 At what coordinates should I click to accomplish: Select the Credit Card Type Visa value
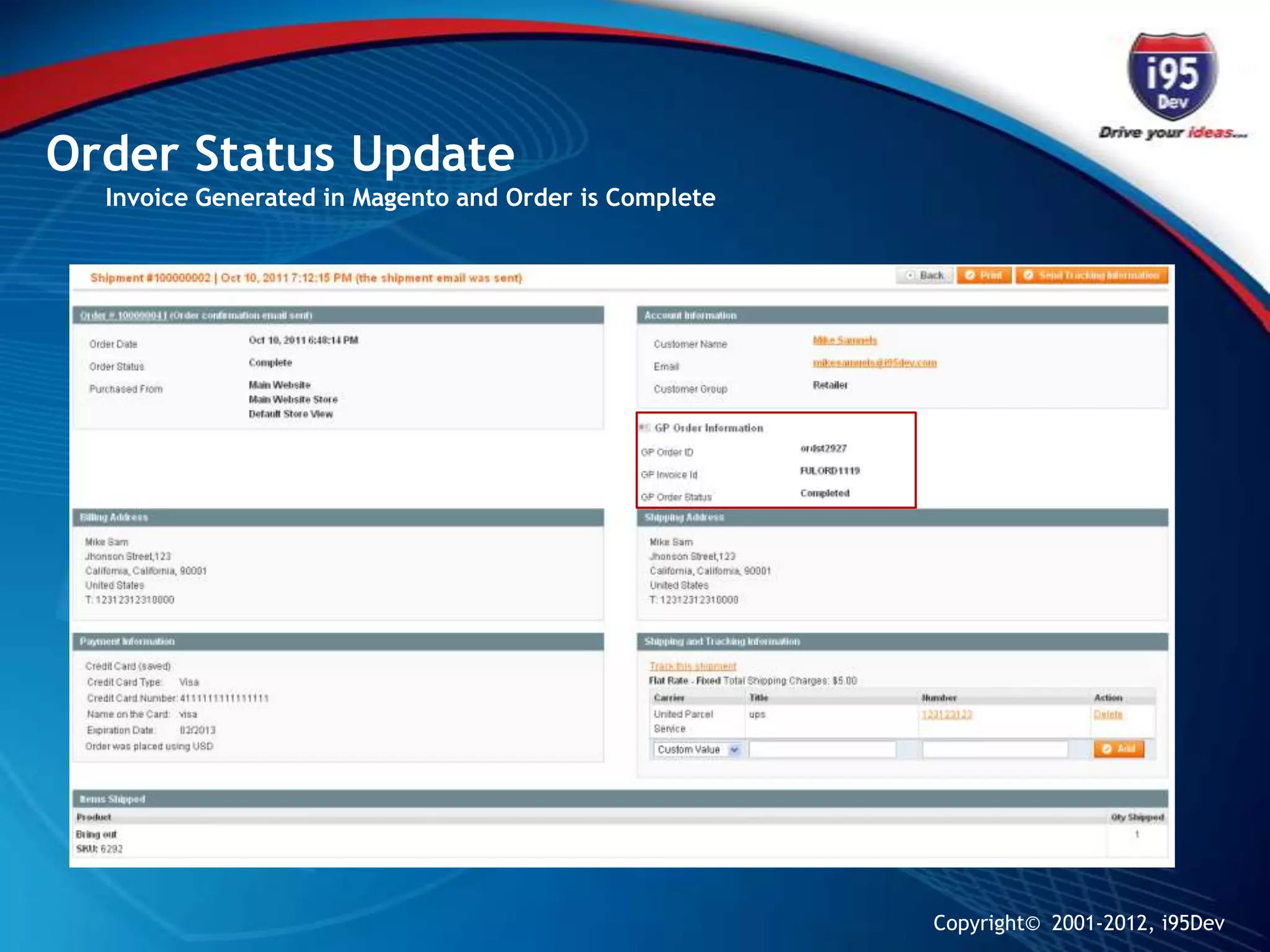pos(189,682)
